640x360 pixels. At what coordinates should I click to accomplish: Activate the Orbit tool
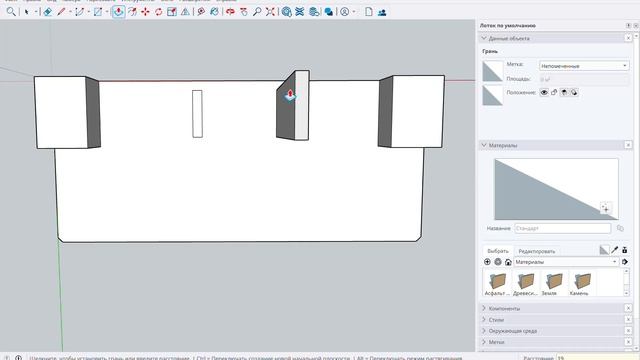click(x=230, y=12)
